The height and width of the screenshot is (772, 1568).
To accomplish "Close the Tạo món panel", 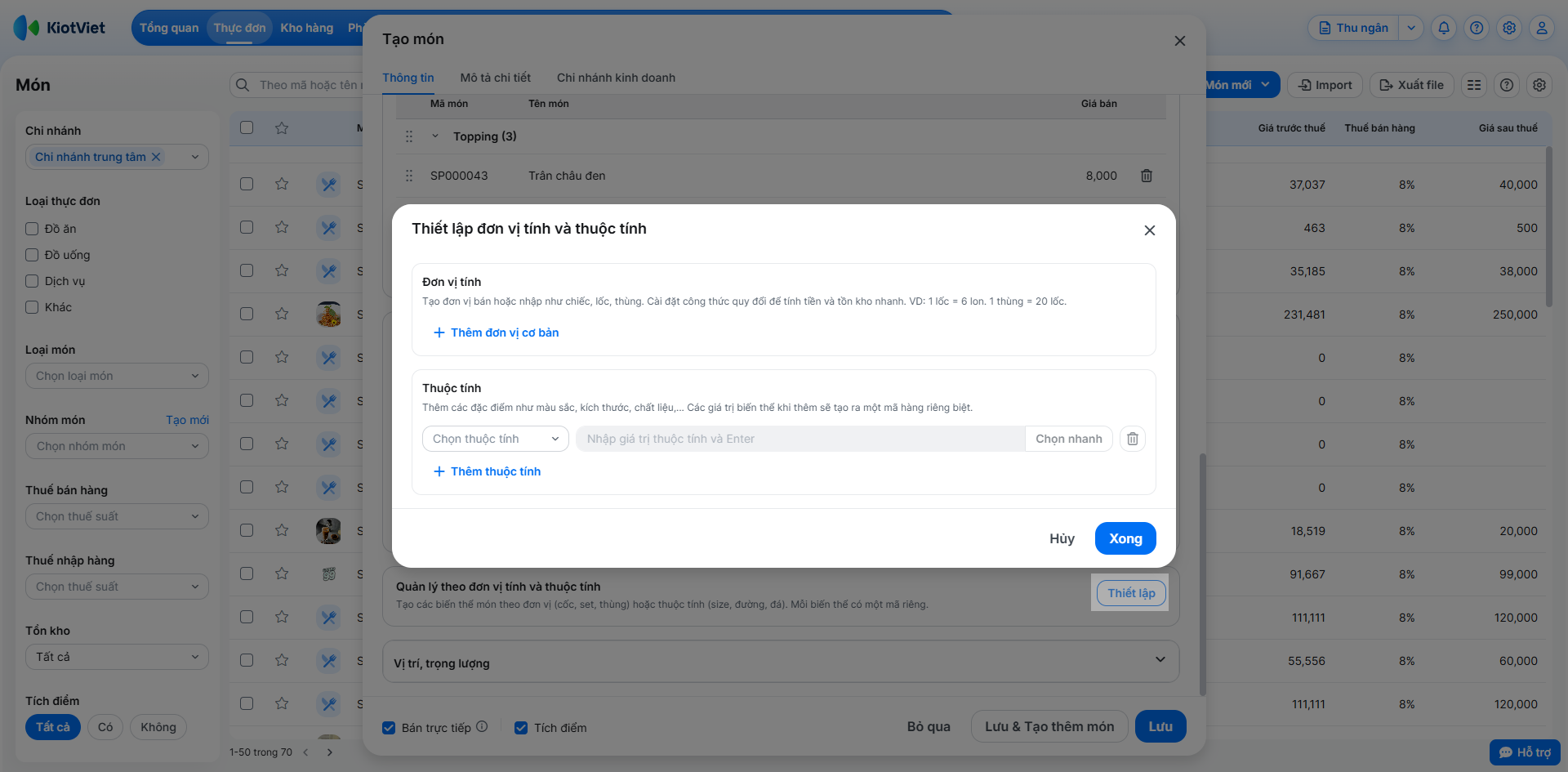I will pos(1180,41).
